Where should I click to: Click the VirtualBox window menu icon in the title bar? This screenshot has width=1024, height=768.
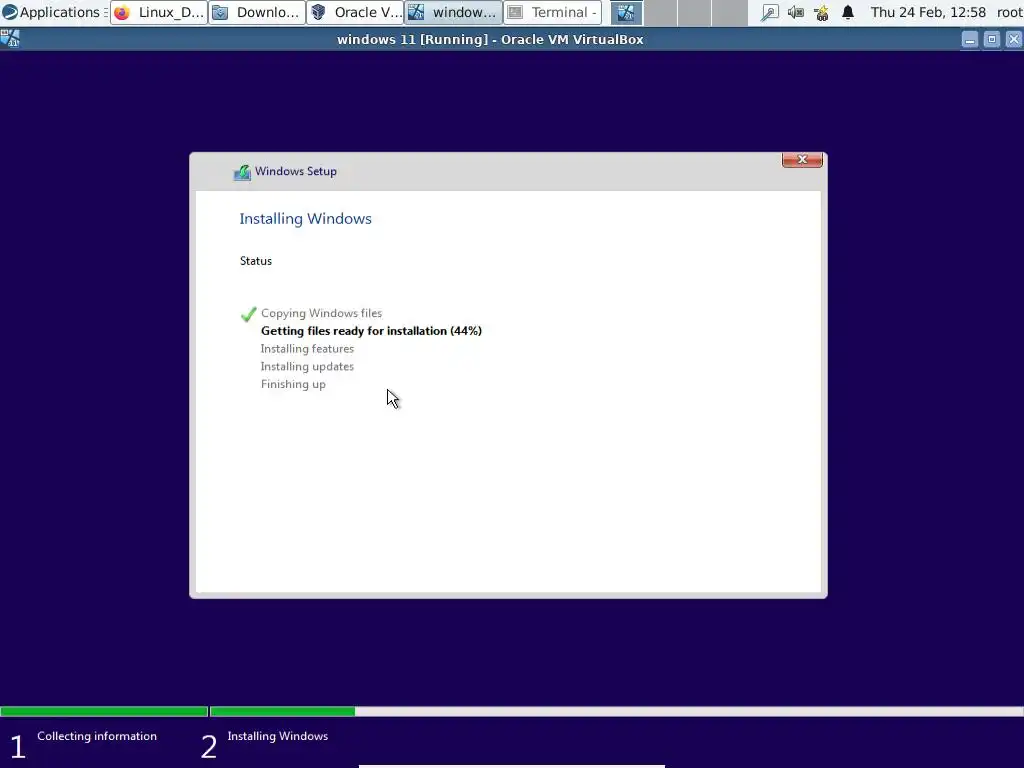coord(10,39)
